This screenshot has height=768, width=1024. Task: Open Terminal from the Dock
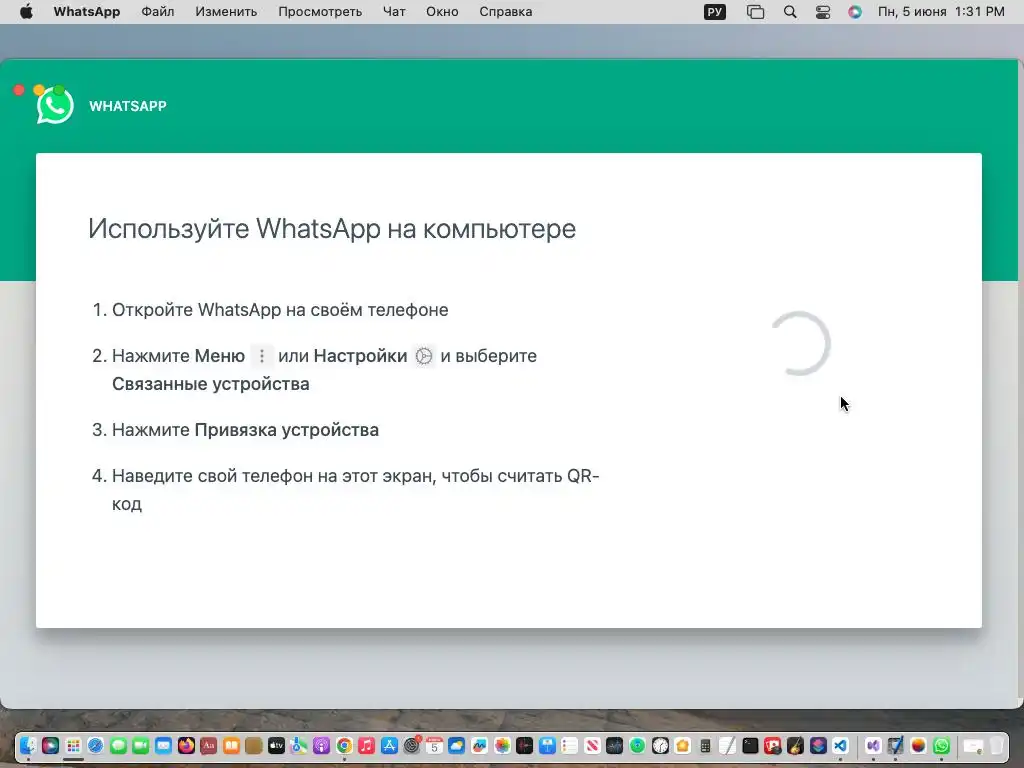(x=750, y=745)
